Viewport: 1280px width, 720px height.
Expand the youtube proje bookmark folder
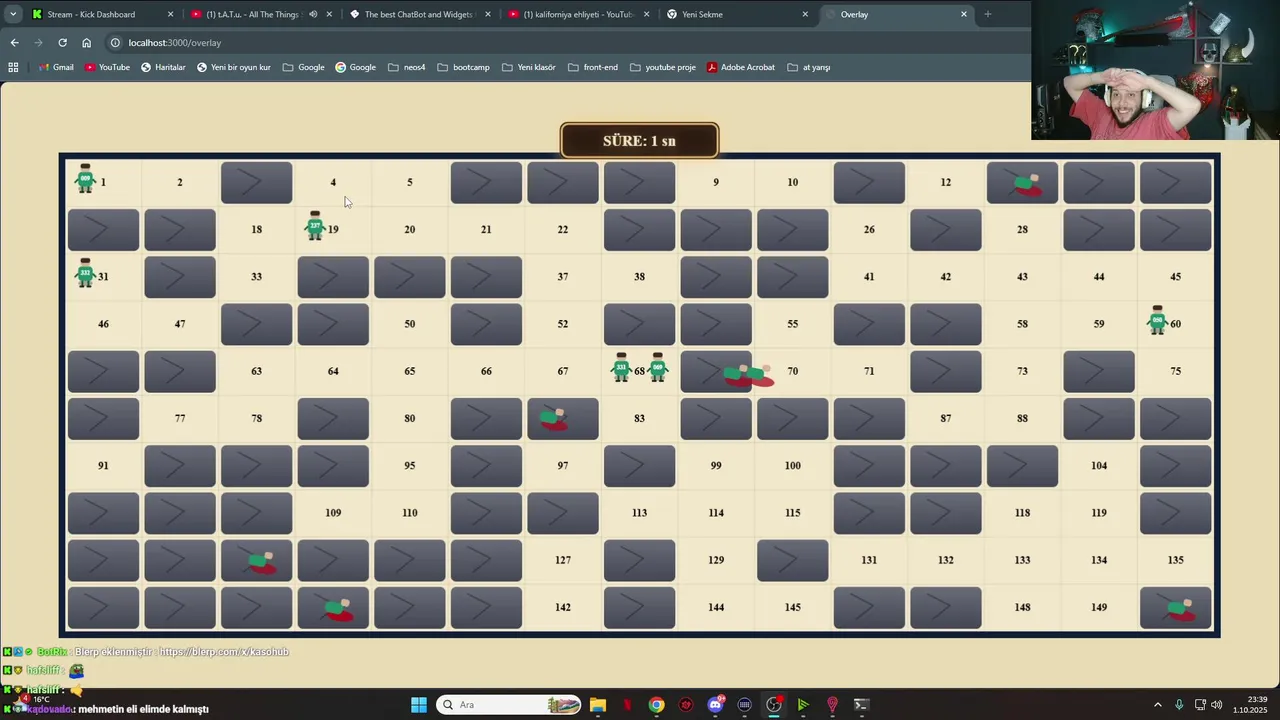coord(662,67)
